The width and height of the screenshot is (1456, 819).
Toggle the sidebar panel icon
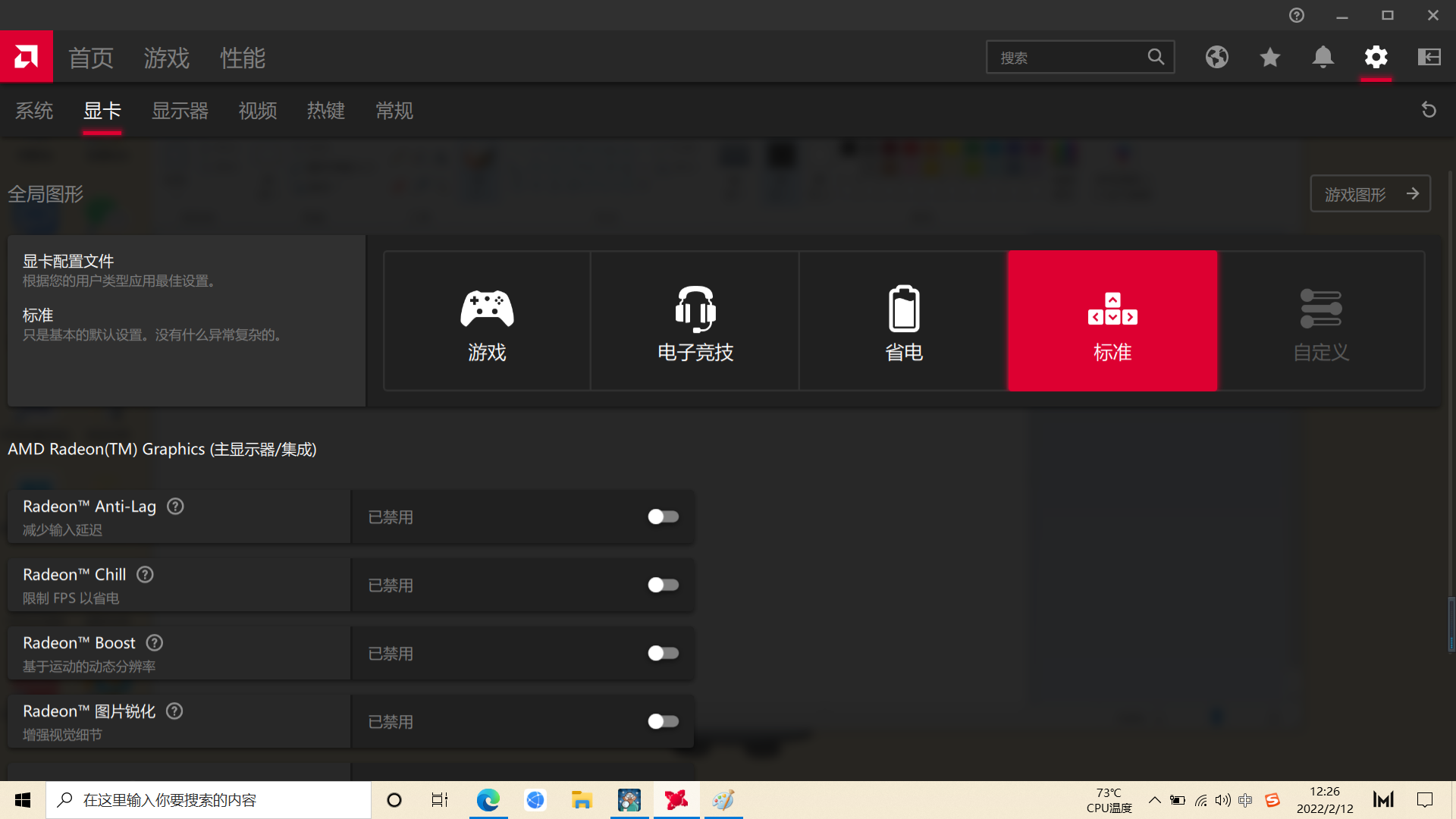(1429, 57)
